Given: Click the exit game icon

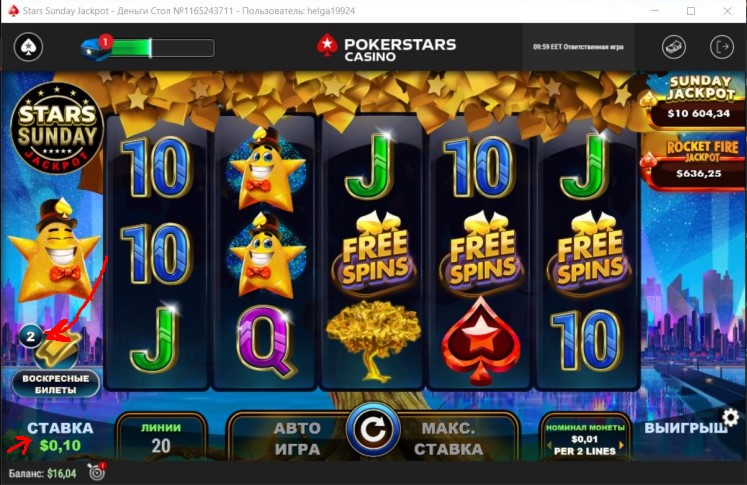Looking at the screenshot, I should (x=722, y=47).
